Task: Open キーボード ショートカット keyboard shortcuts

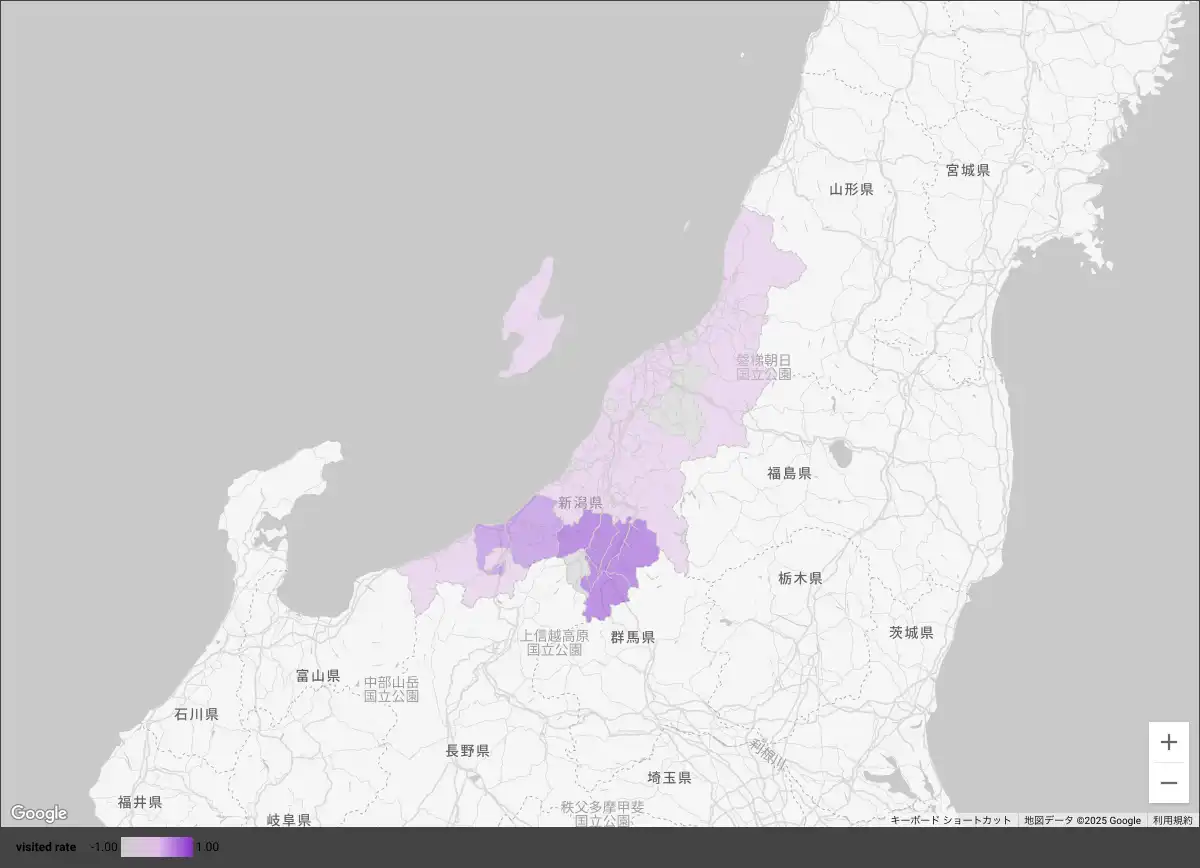Action: click(950, 820)
